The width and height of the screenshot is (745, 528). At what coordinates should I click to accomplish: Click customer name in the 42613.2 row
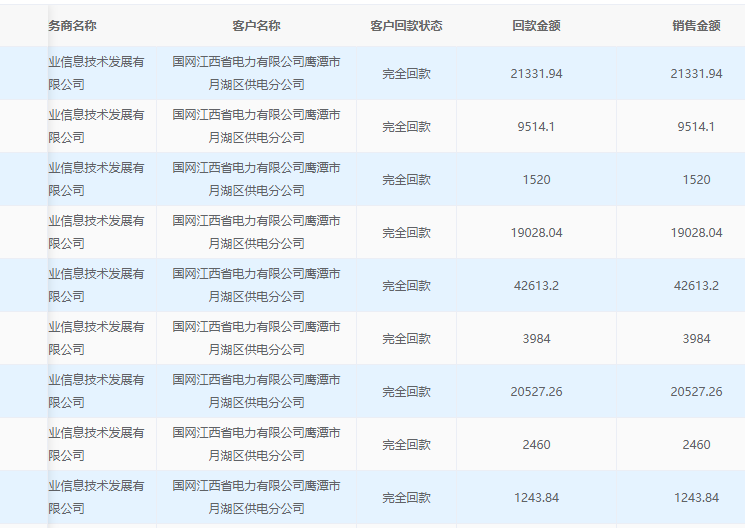[256, 285]
